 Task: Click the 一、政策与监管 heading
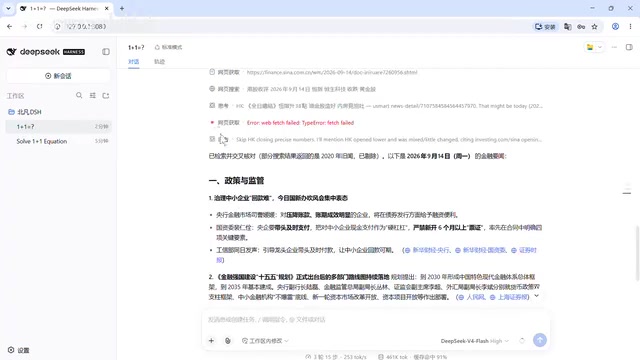(x=236, y=180)
